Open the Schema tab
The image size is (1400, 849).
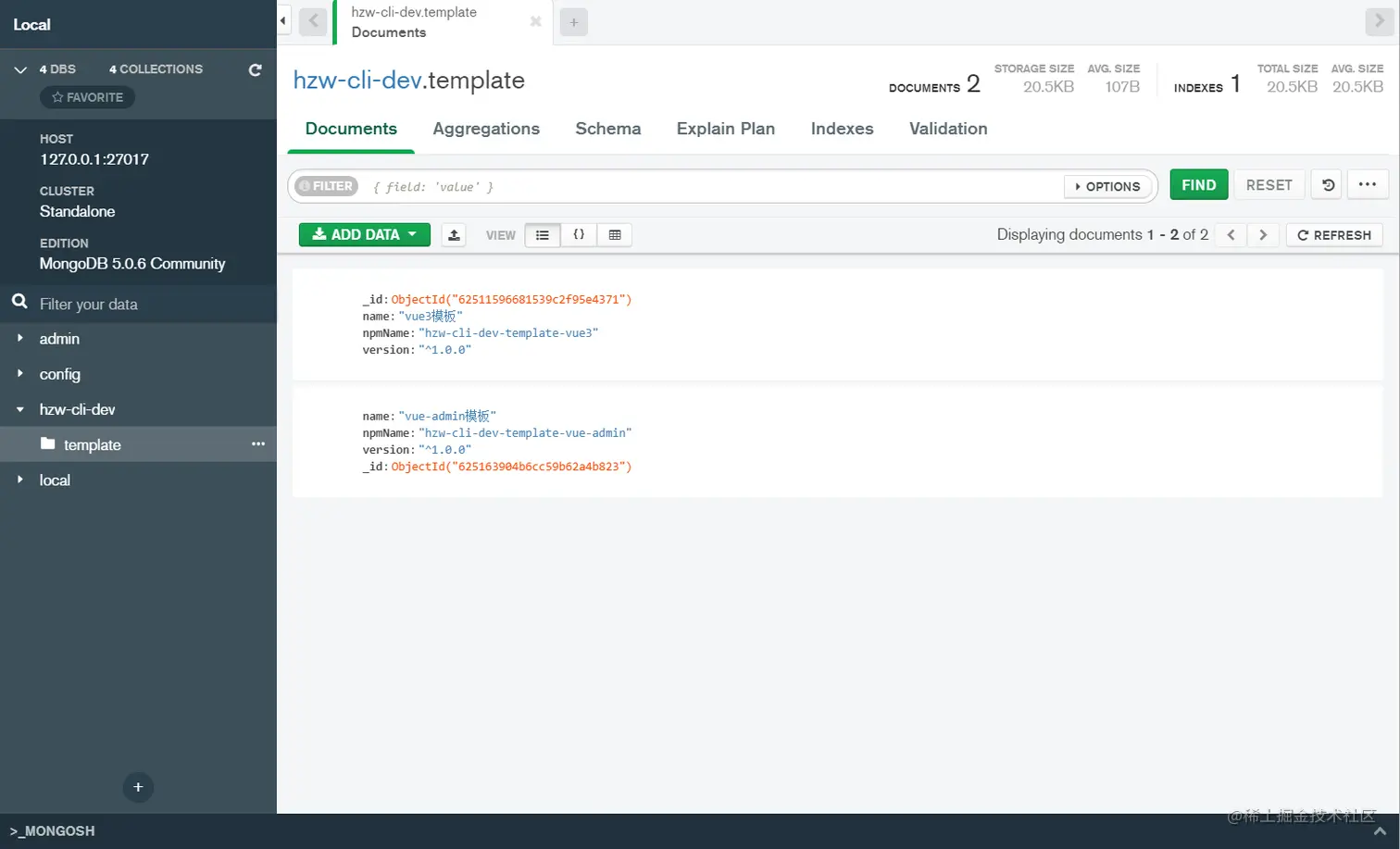[608, 130]
